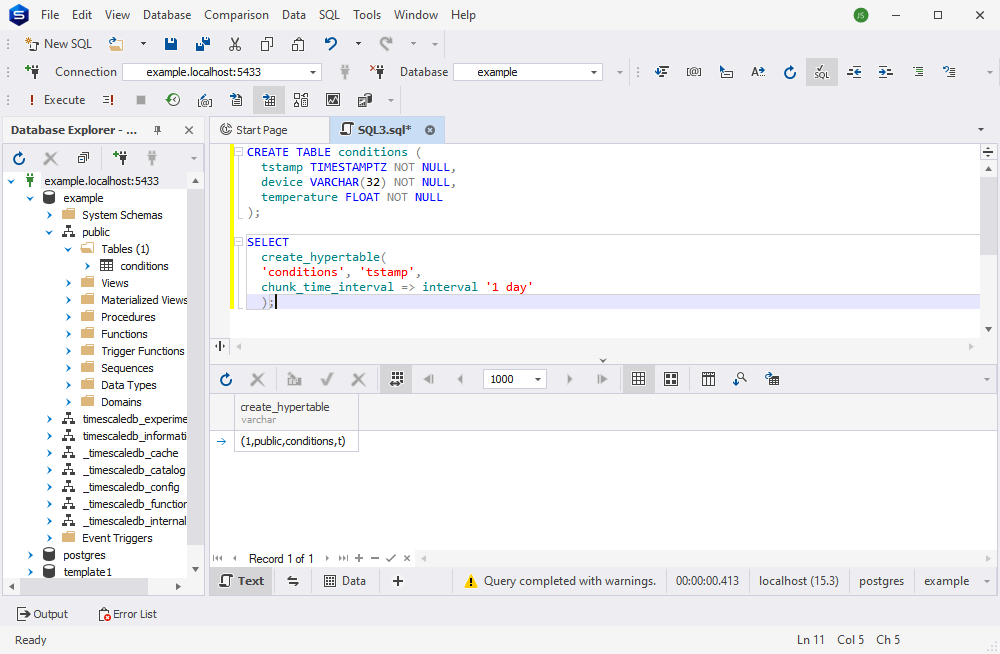This screenshot has height=654, width=1000.
Task: Switch results to grid view mode
Action: [638, 380]
